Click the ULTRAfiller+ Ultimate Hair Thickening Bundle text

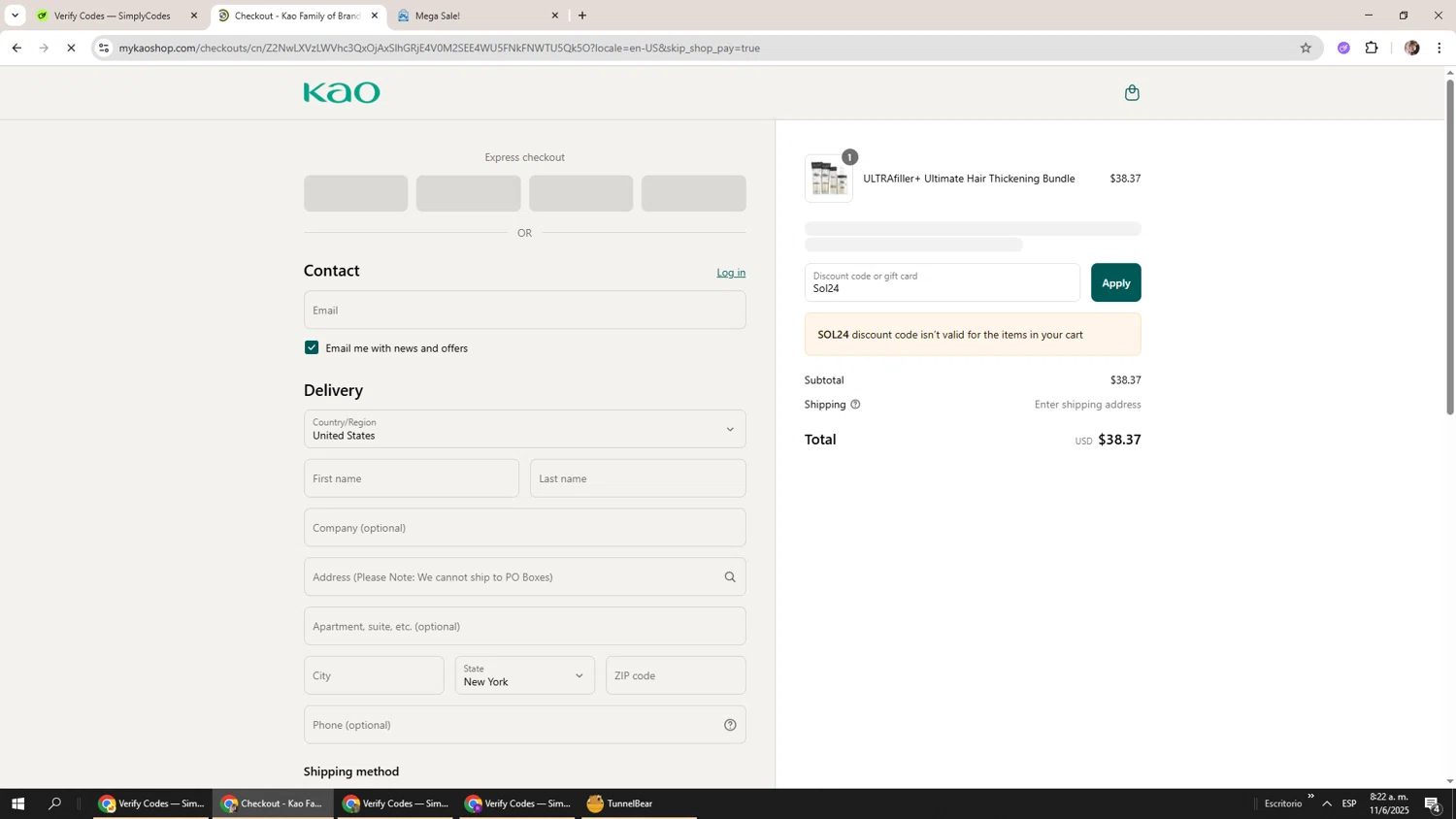[x=969, y=179]
